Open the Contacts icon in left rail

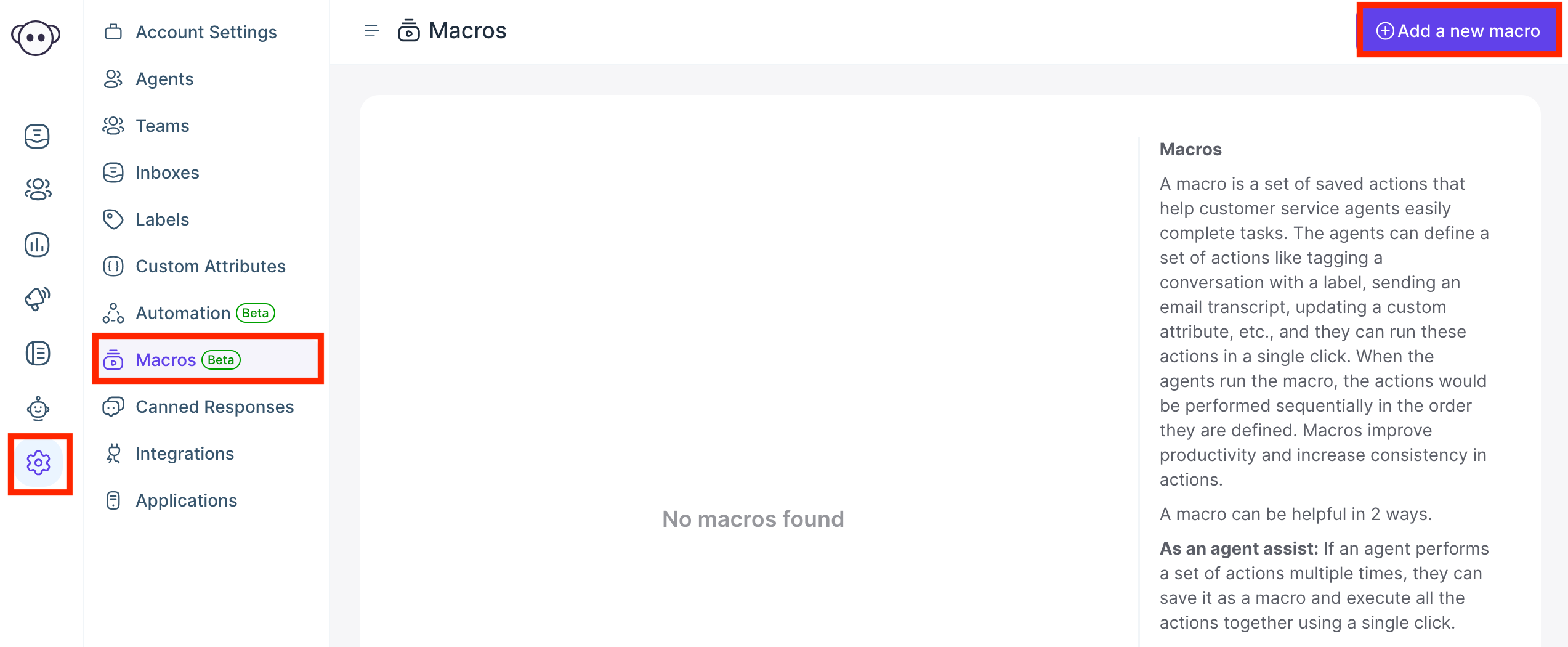tap(38, 190)
